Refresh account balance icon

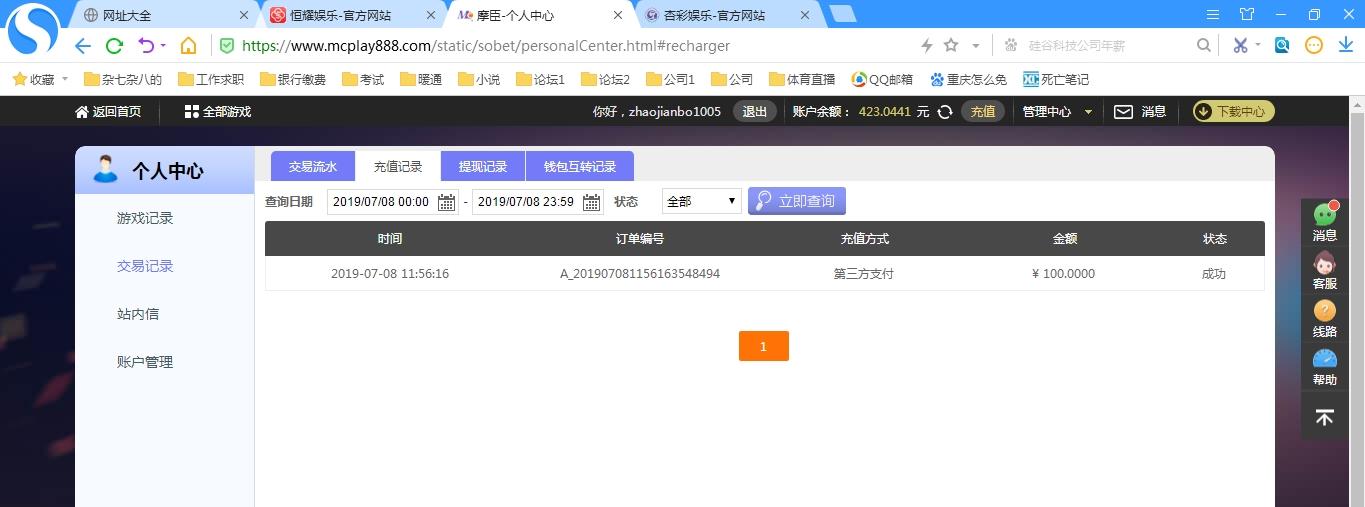945,112
